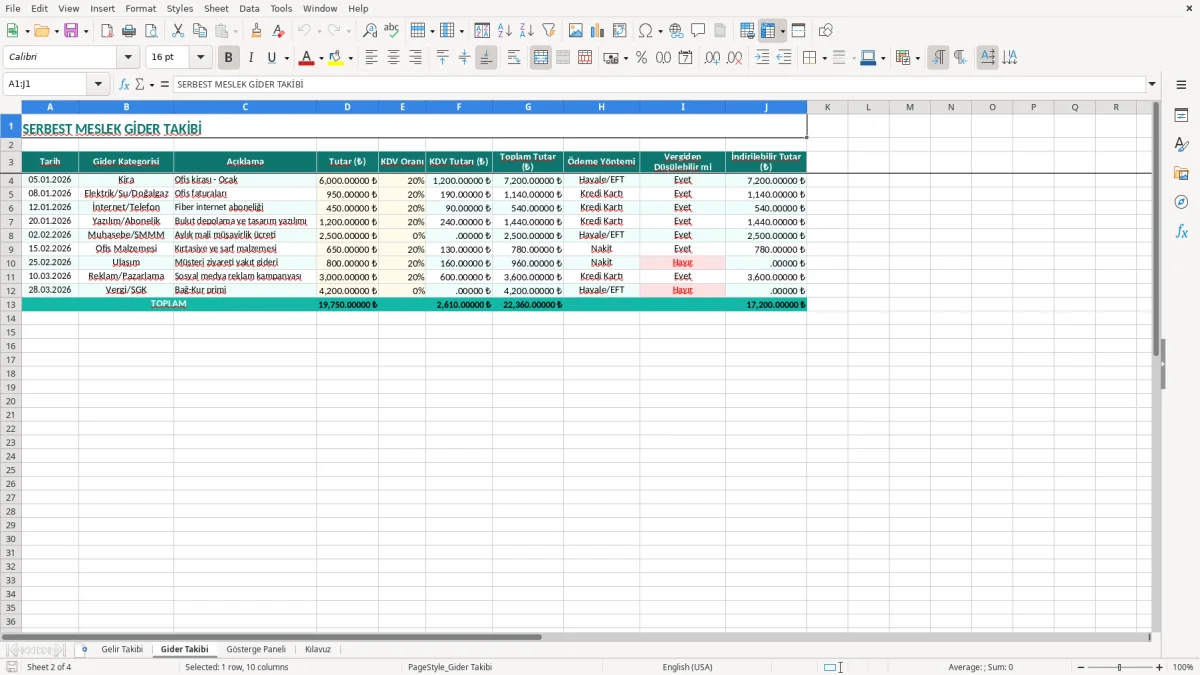Click the vertical scrollbar

coord(1156,365)
